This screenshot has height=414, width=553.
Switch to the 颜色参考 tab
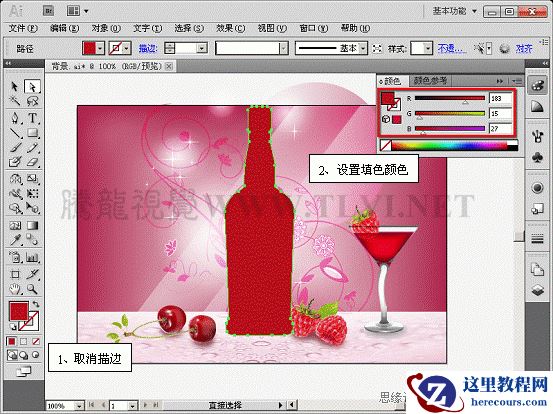430,81
